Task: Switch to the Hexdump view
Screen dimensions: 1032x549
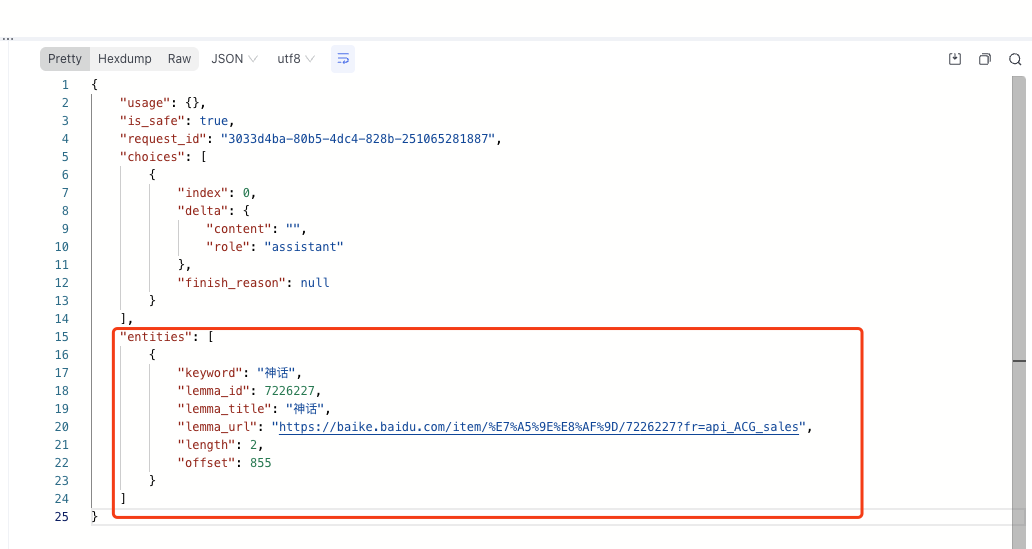Action: pyautogui.click(x=125, y=59)
